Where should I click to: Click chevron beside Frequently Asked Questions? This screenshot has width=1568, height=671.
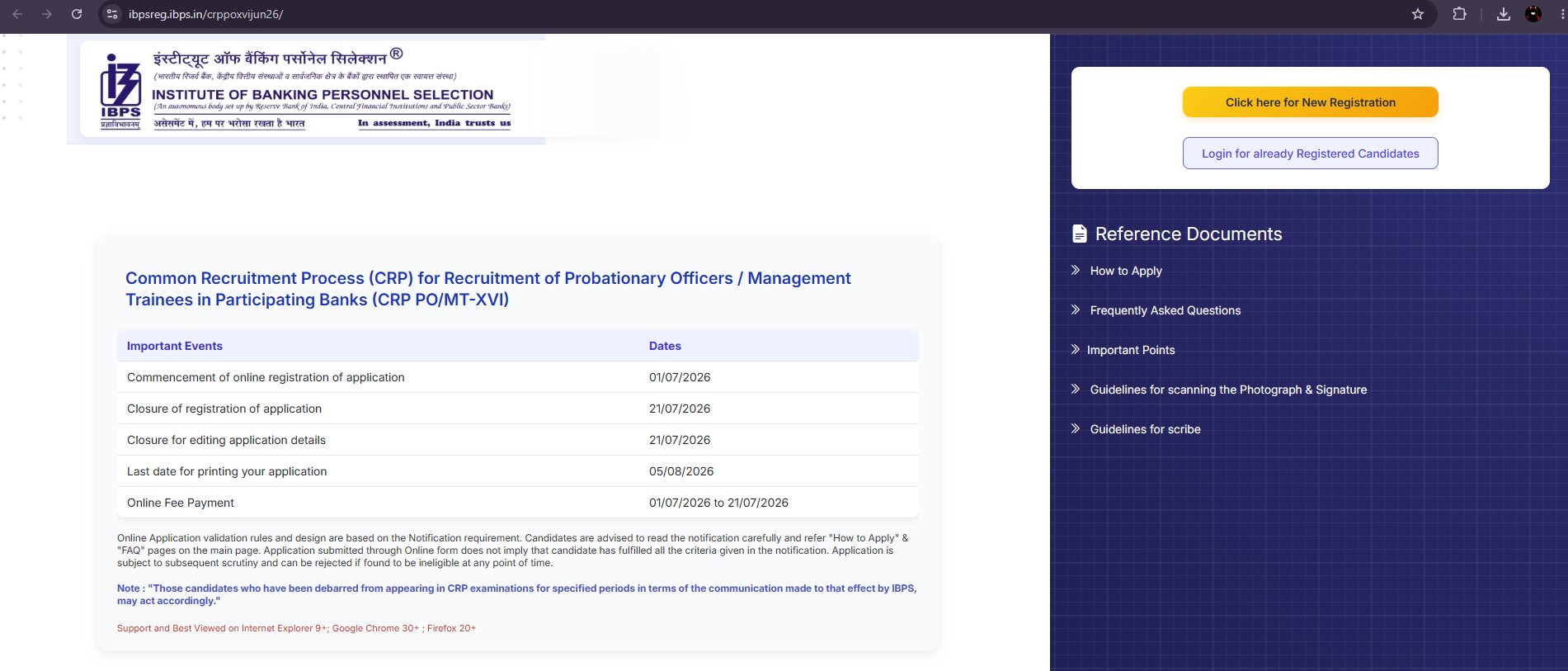pyautogui.click(x=1076, y=310)
